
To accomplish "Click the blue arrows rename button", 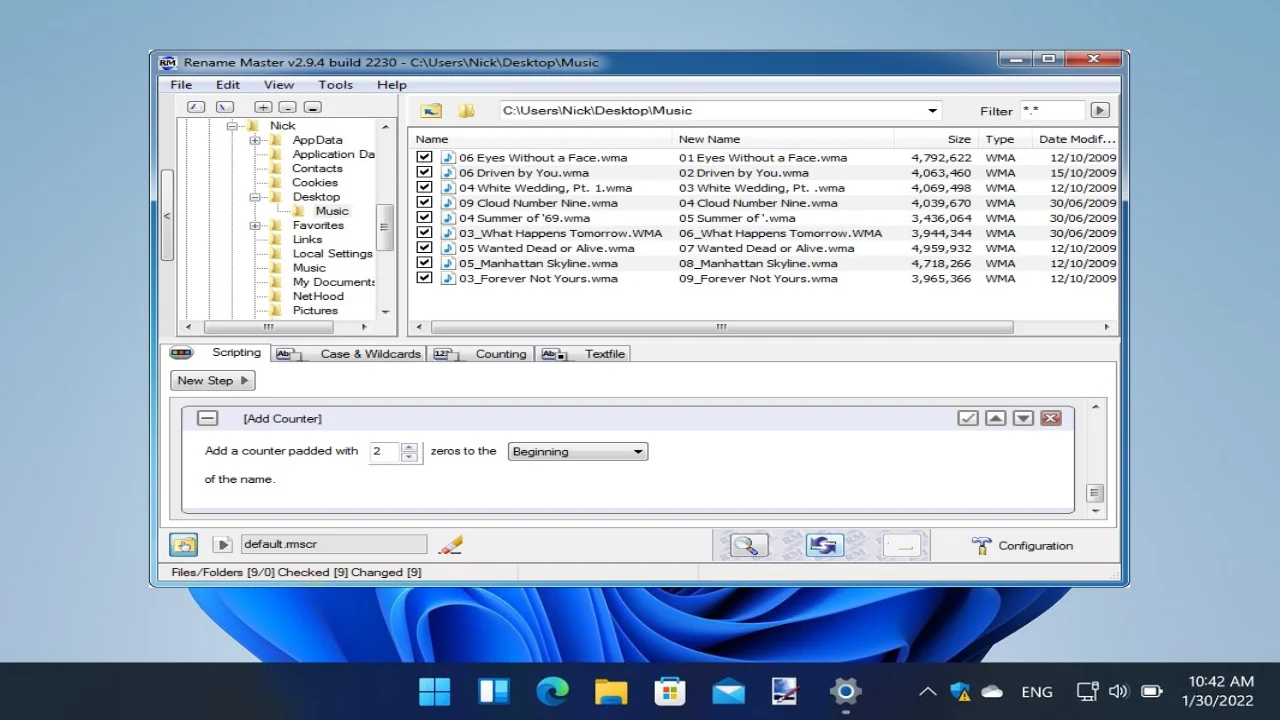I will (x=824, y=545).
